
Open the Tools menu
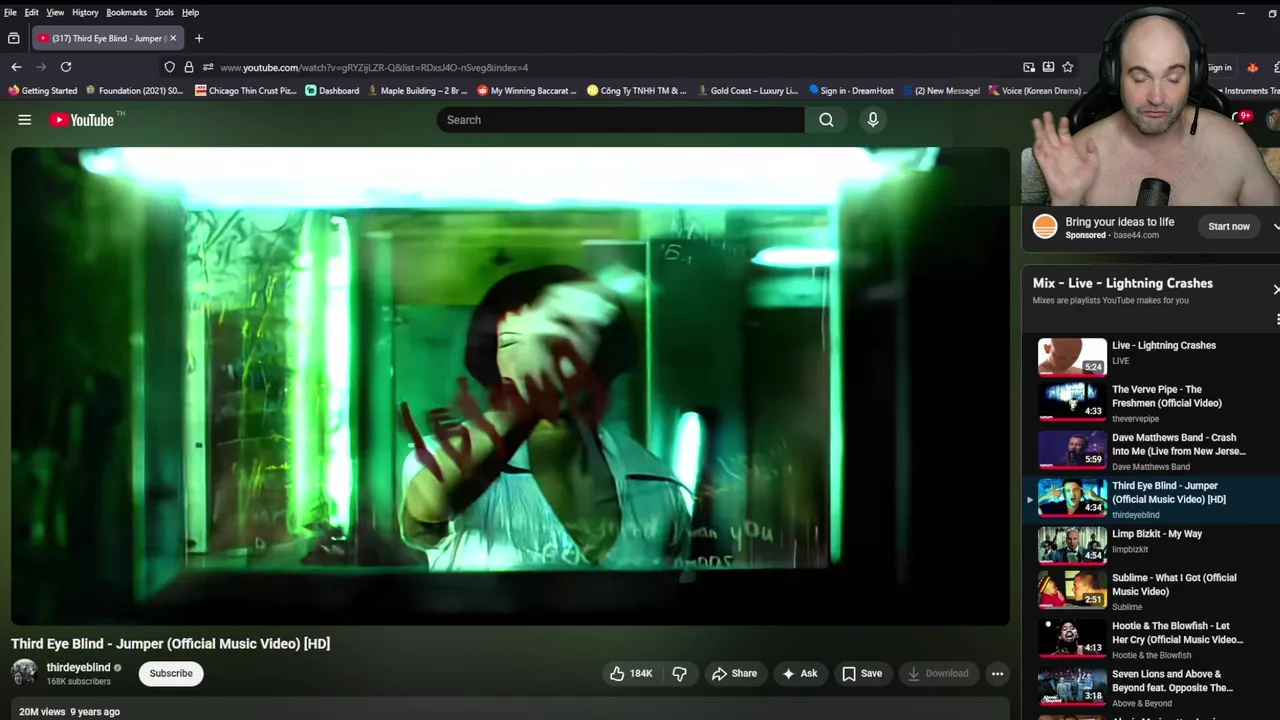164,12
